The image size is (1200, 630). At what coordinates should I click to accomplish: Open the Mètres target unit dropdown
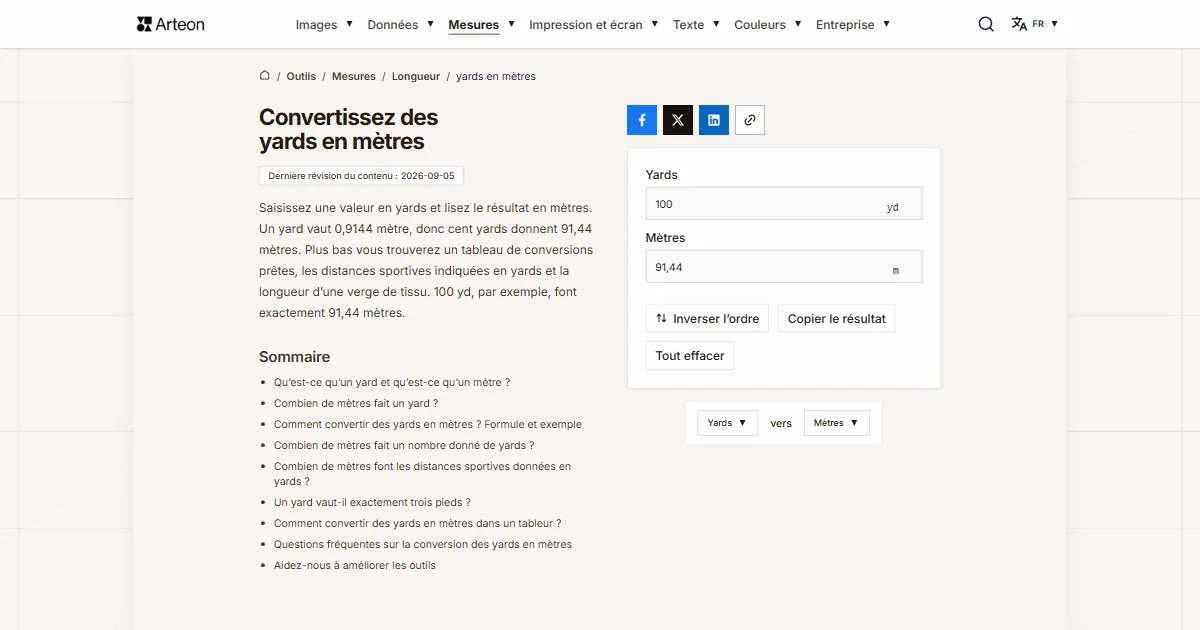click(836, 423)
